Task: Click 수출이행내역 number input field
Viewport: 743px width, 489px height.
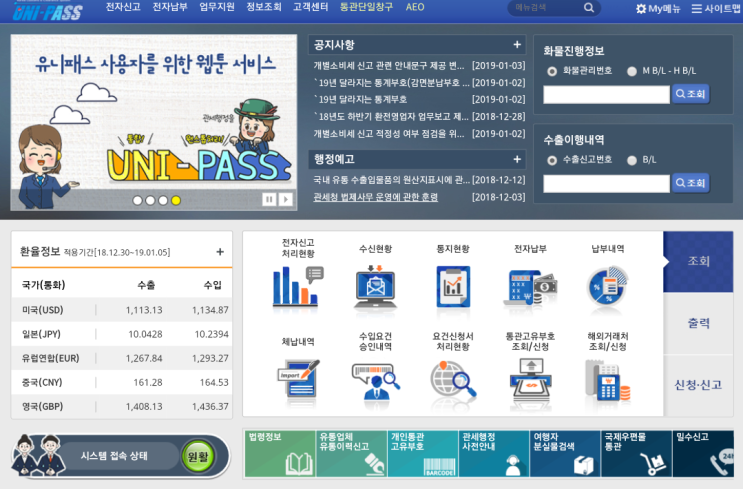Action: (x=607, y=183)
